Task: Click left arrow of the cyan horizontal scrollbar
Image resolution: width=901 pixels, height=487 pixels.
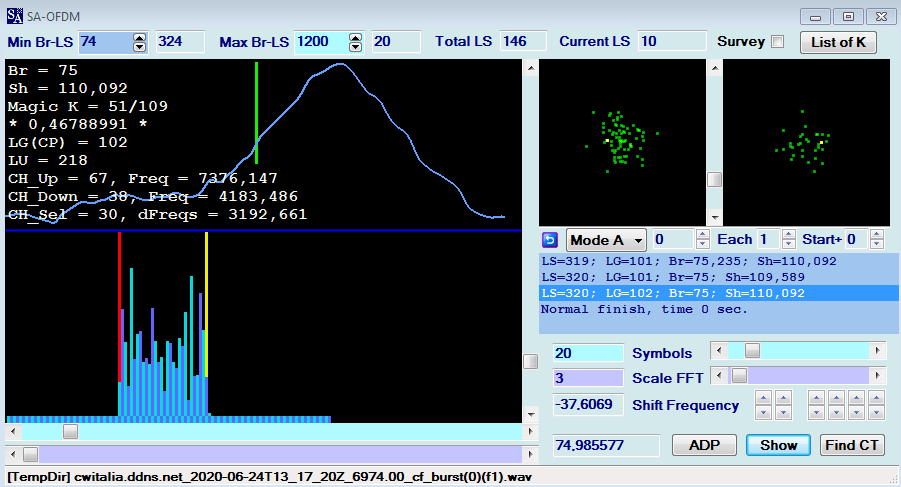Action: [x=13, y=431]
